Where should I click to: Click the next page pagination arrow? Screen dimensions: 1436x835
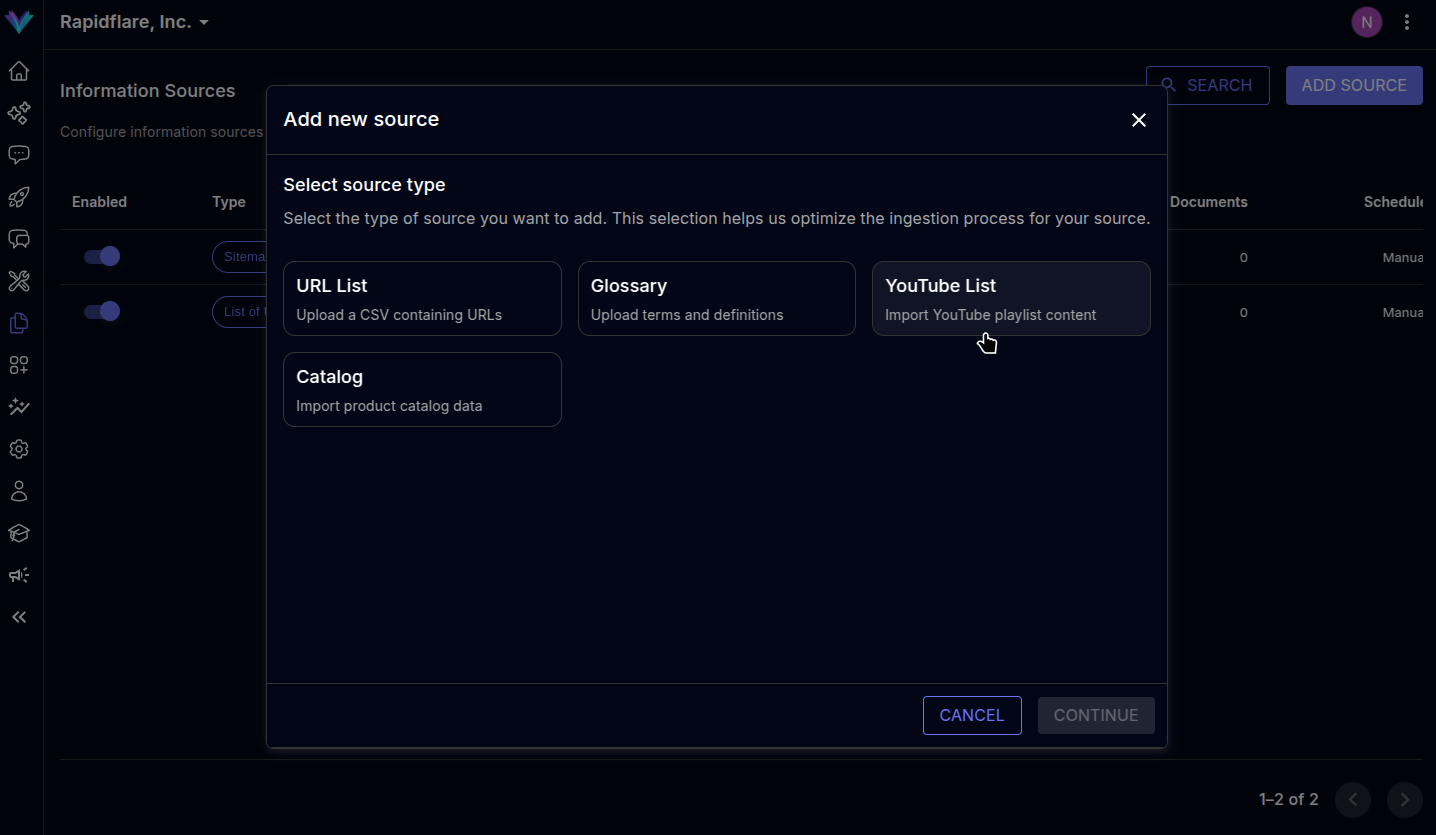pyautogui.click(x=1404, y=800)
